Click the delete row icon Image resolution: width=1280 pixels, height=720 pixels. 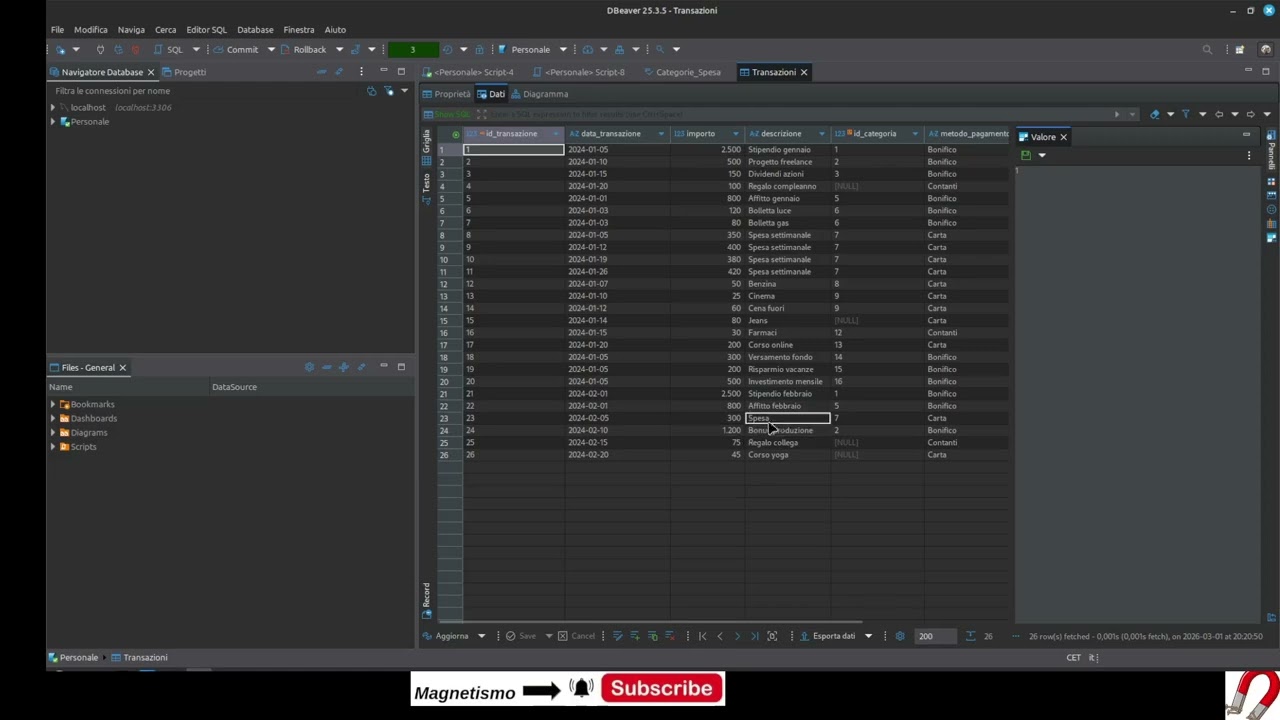(x=669, y=636)
